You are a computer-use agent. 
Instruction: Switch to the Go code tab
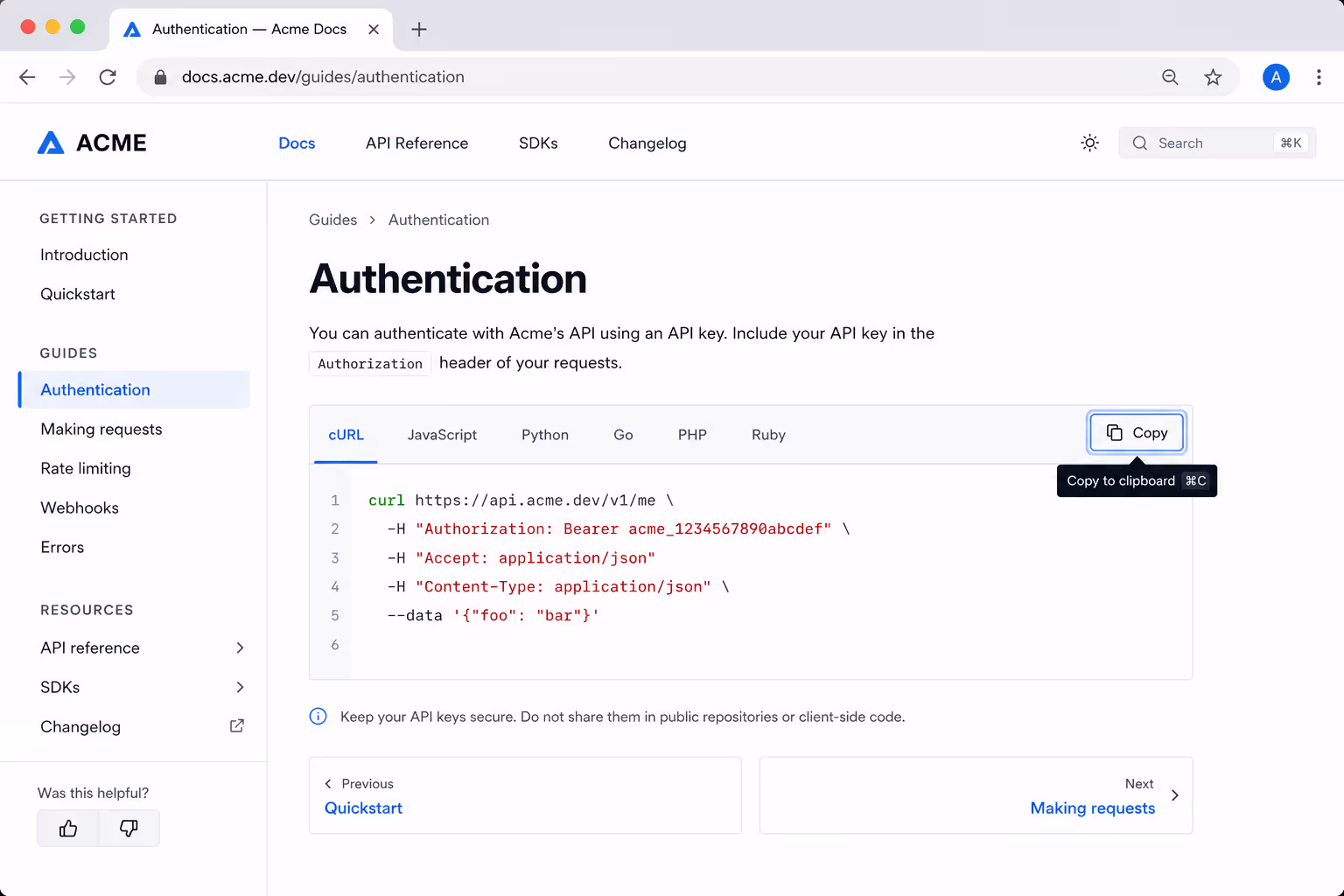click(x=623, y=435)
